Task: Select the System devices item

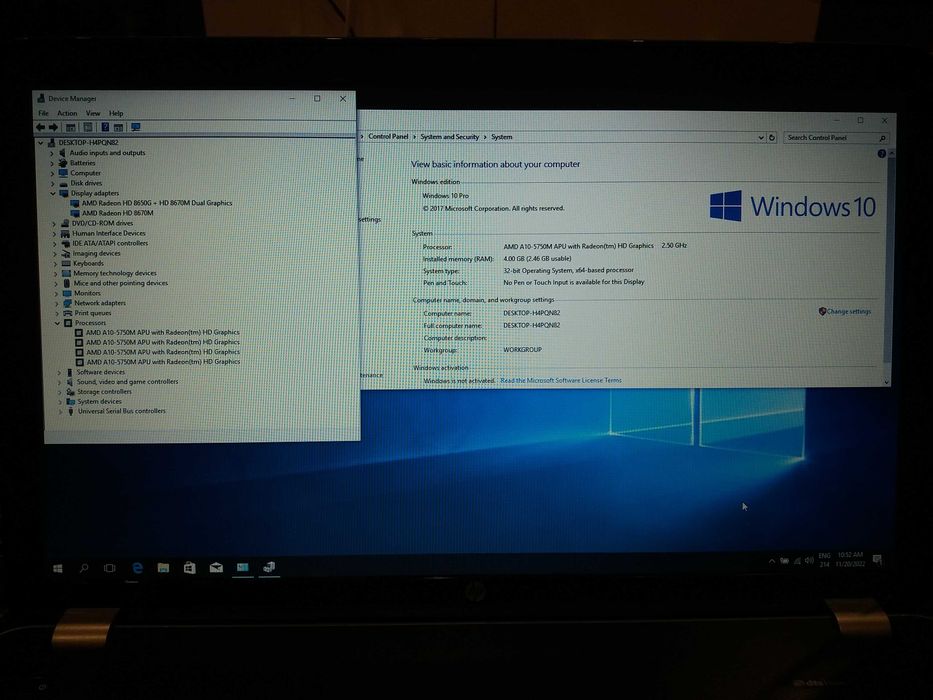Action: coord(99,402)
